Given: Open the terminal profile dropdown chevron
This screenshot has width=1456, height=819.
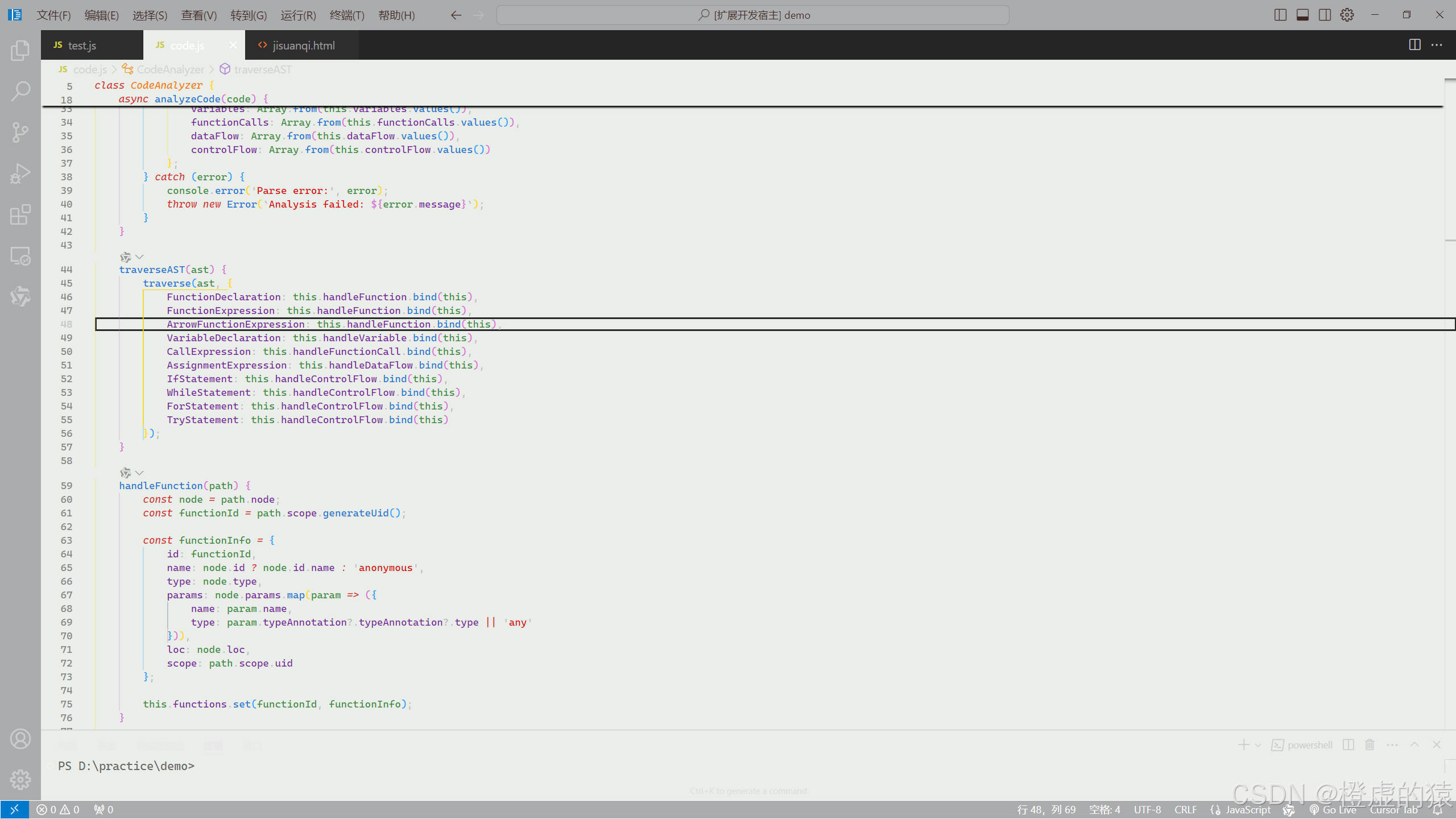Looking at the screenshot, I should (1257, 744).
